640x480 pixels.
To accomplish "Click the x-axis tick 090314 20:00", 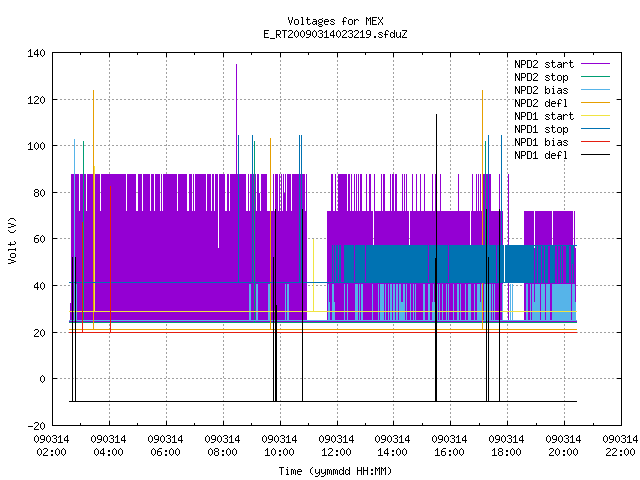I will (x=563, y=446).
